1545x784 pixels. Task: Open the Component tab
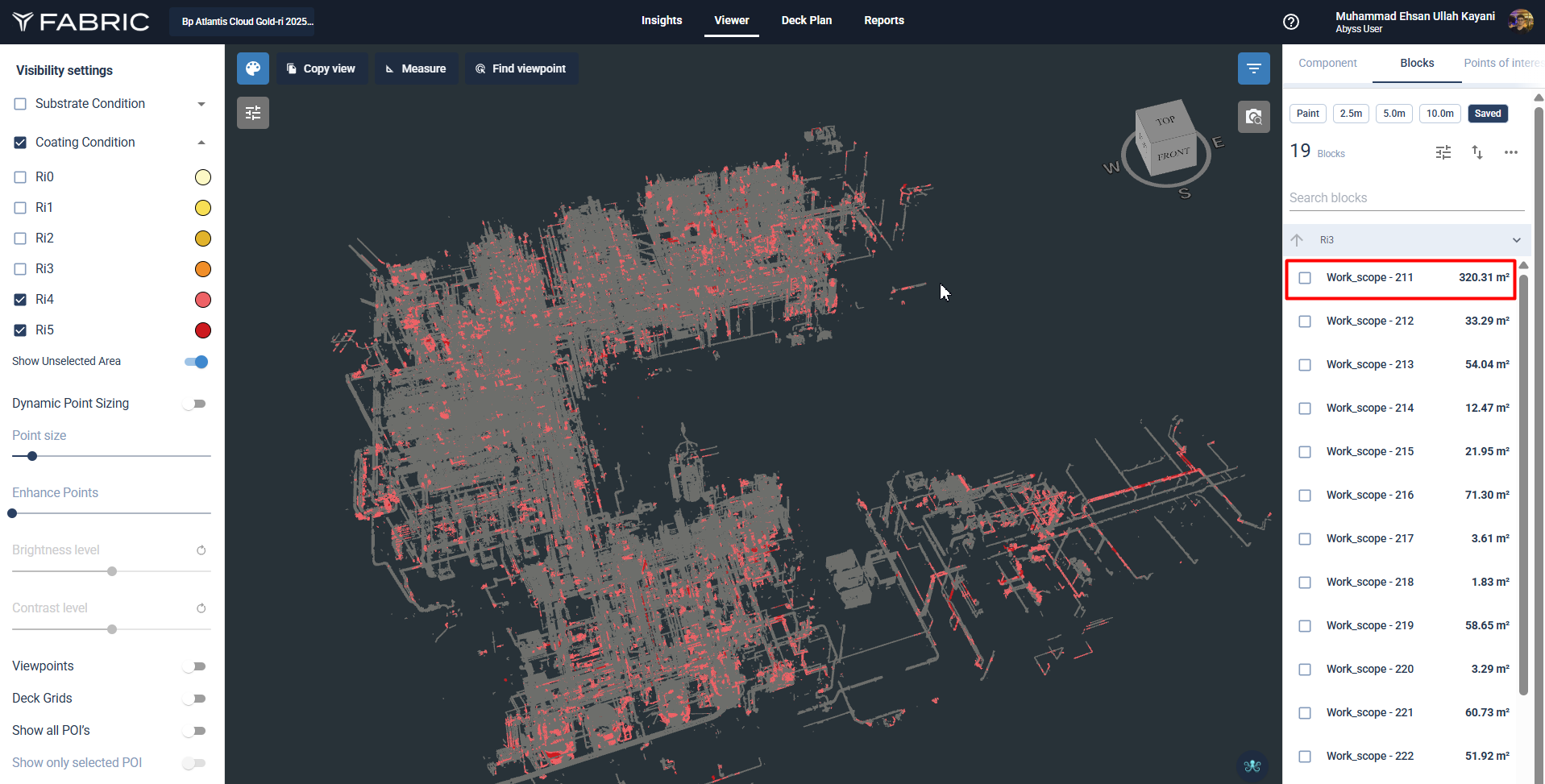point(1327,63)
